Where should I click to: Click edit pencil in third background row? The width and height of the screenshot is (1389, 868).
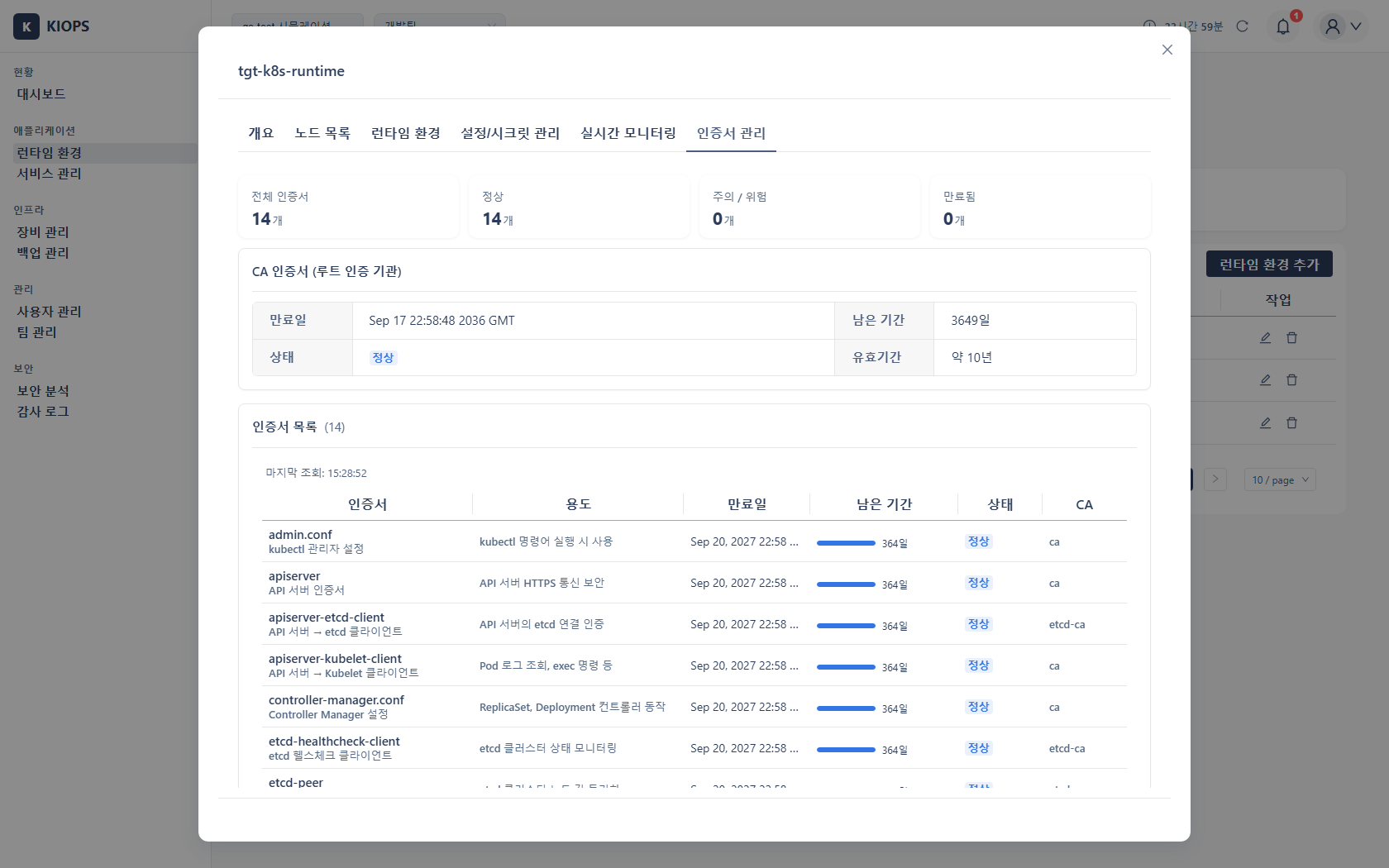coord(1265,422)
